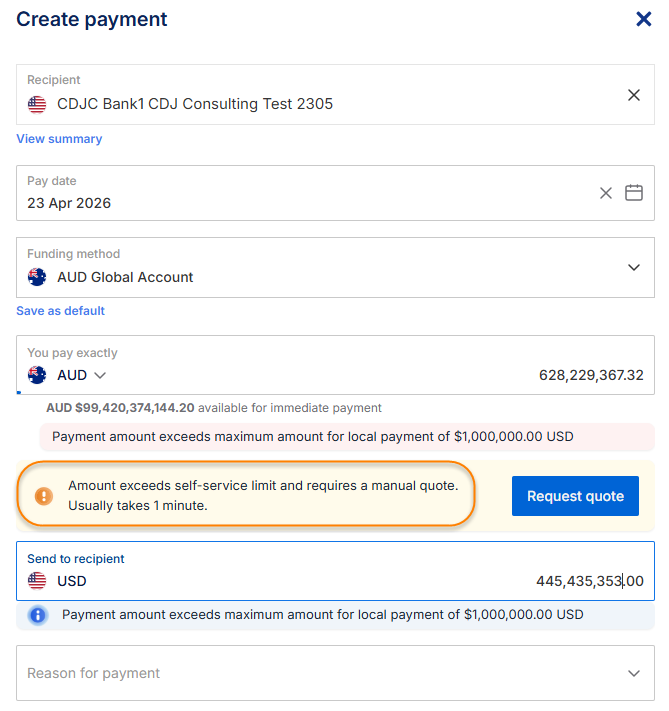This screenshot has height=711, width=669.
Task: Close the Create payment dialog
Action: [644, 19]
